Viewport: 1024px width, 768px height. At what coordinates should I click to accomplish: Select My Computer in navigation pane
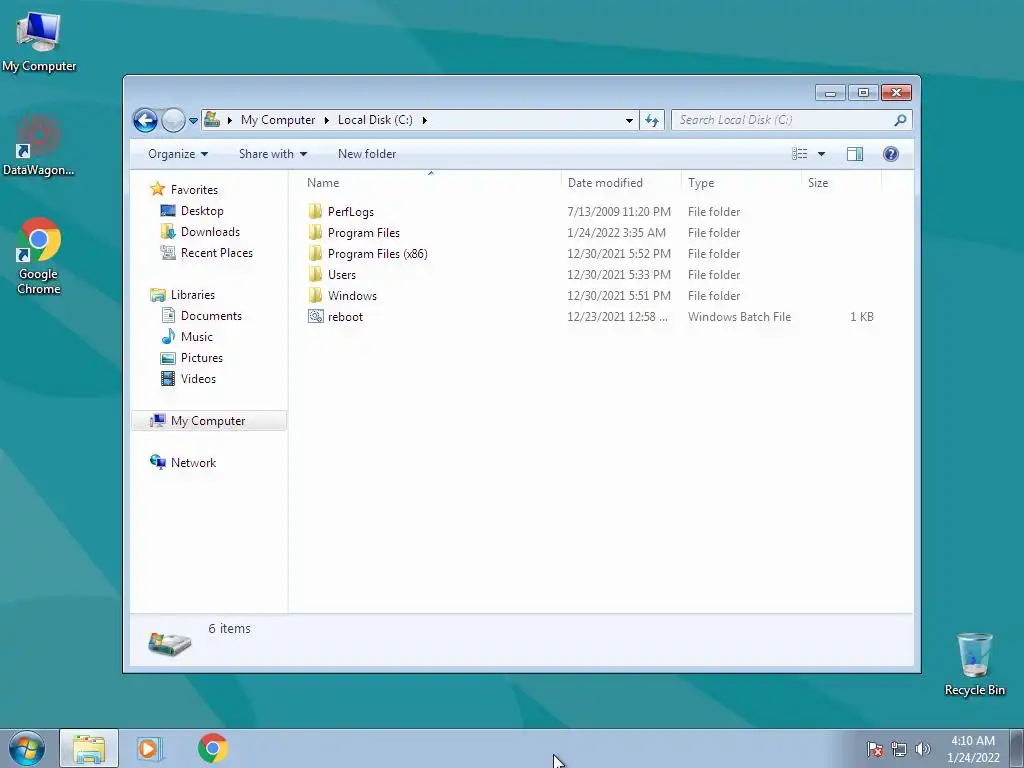click(208, 421)
